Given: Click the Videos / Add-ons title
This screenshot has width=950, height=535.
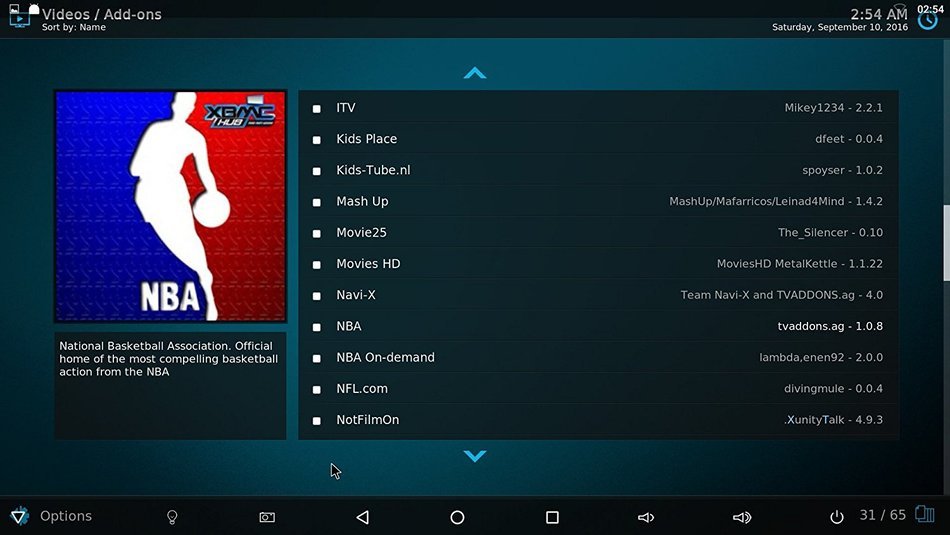Looking at the screenshot, I should 102,14.
